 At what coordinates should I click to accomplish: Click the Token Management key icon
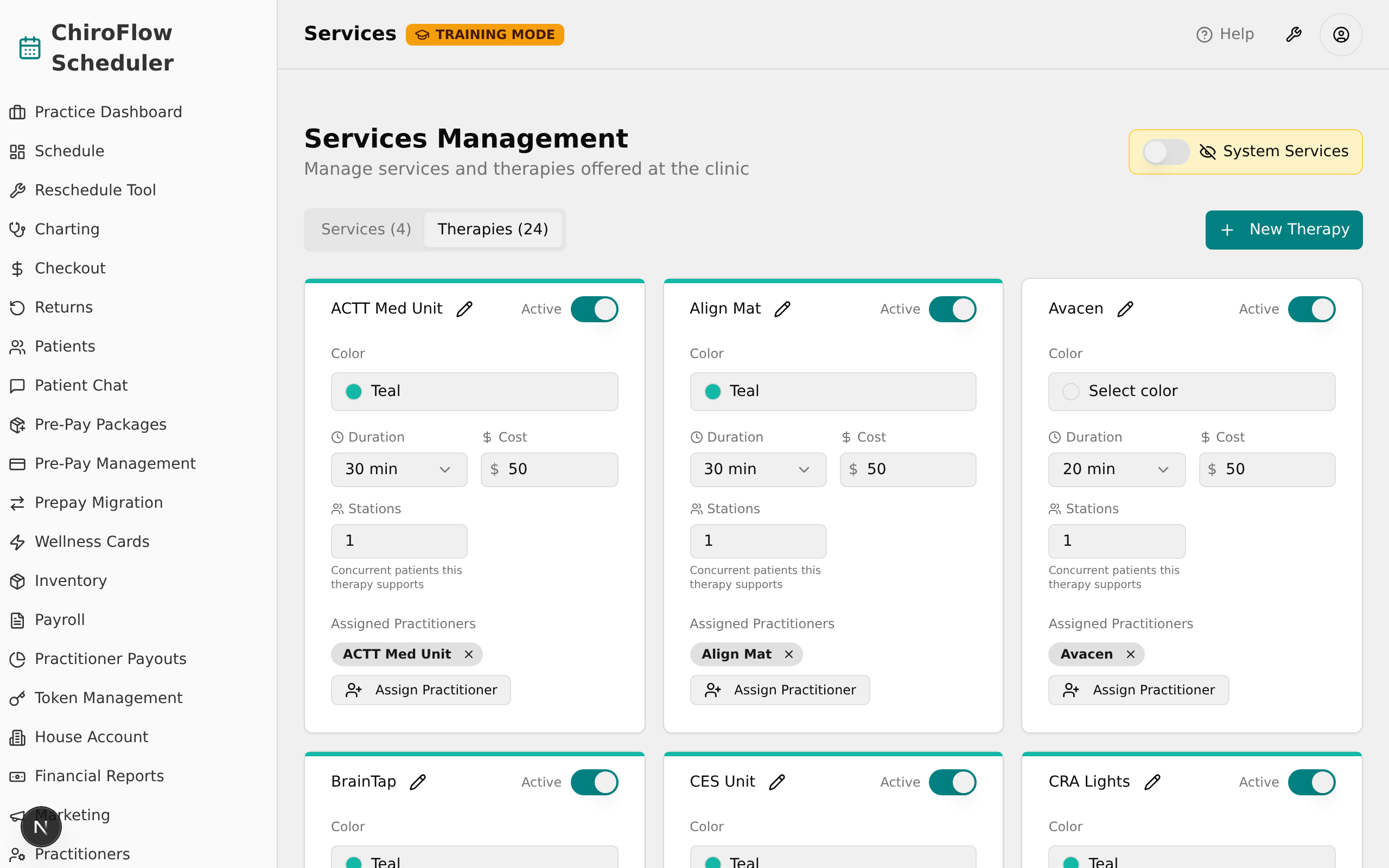point(17,698)
